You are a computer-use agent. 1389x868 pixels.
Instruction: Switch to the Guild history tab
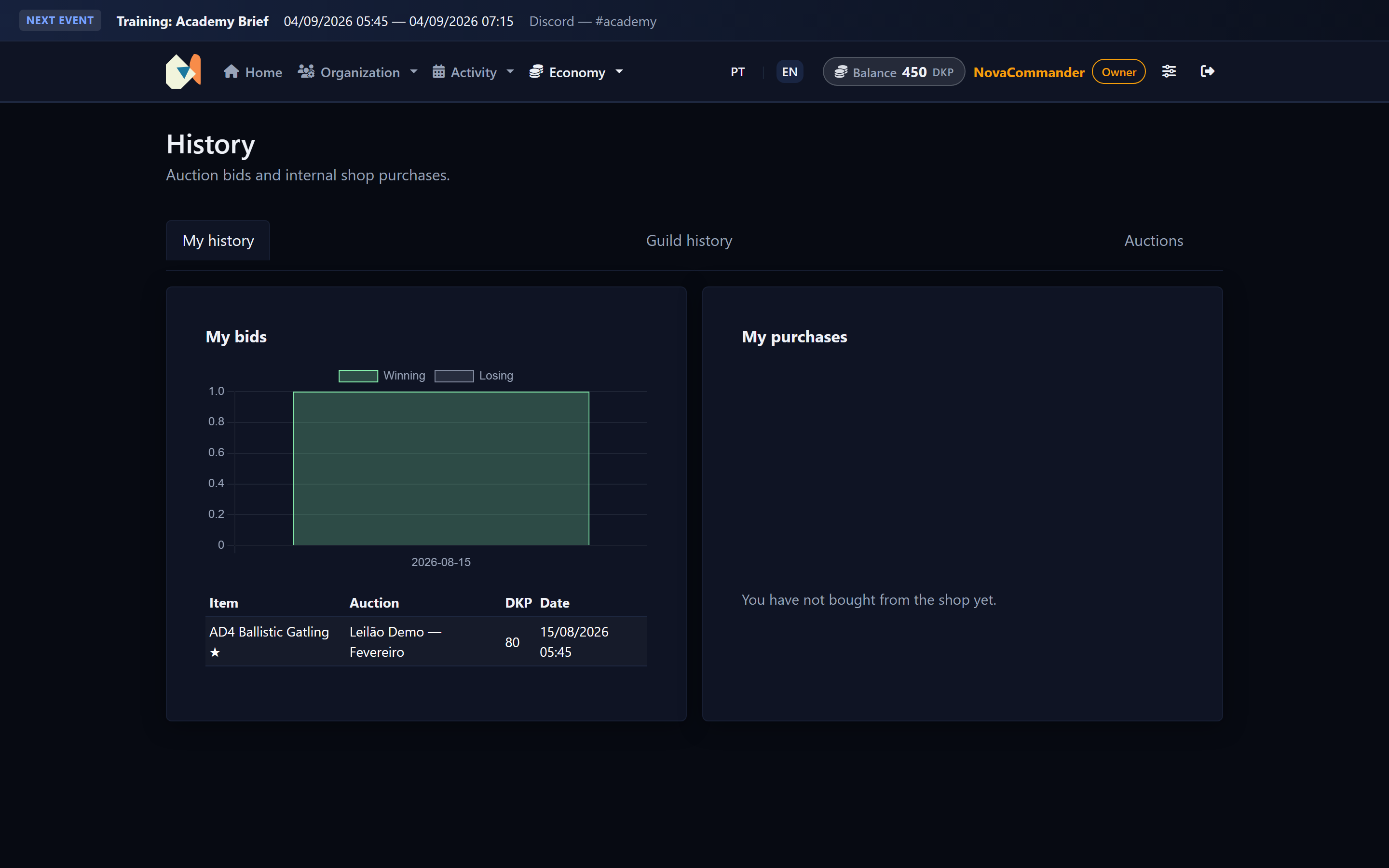point(689,241)
